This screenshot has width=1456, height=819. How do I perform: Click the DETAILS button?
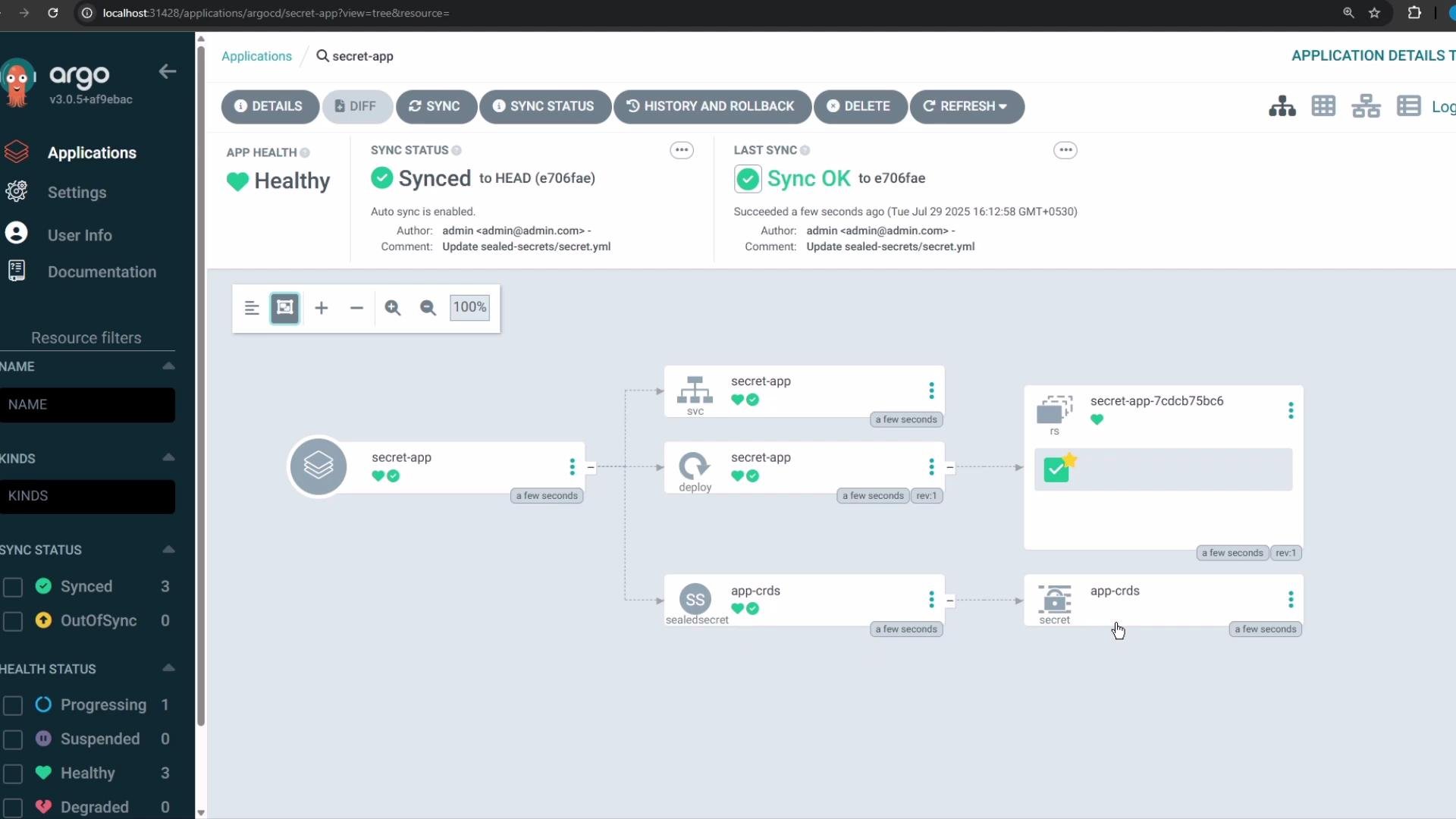coord(269,106)
